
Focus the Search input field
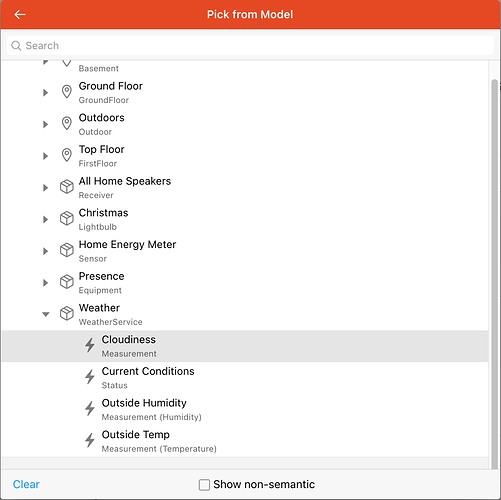tap(250, 46)
